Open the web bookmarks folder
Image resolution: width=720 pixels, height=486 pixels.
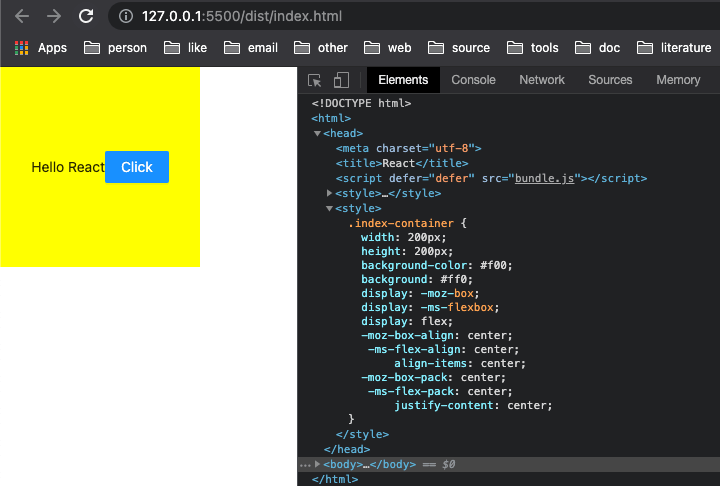(x=388, y=48)
